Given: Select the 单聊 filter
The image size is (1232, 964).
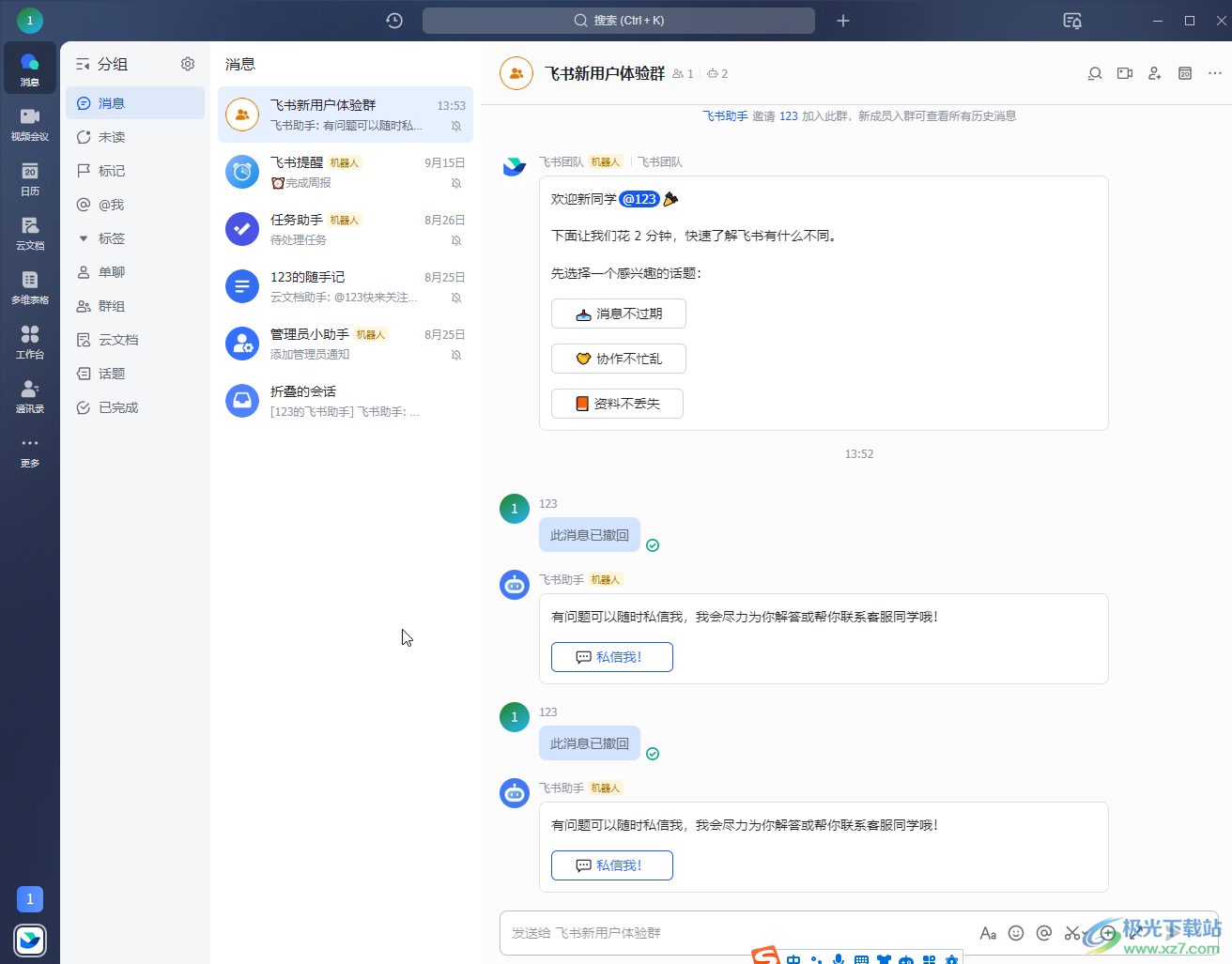Looking at the screenshot, I should (135, 272).
